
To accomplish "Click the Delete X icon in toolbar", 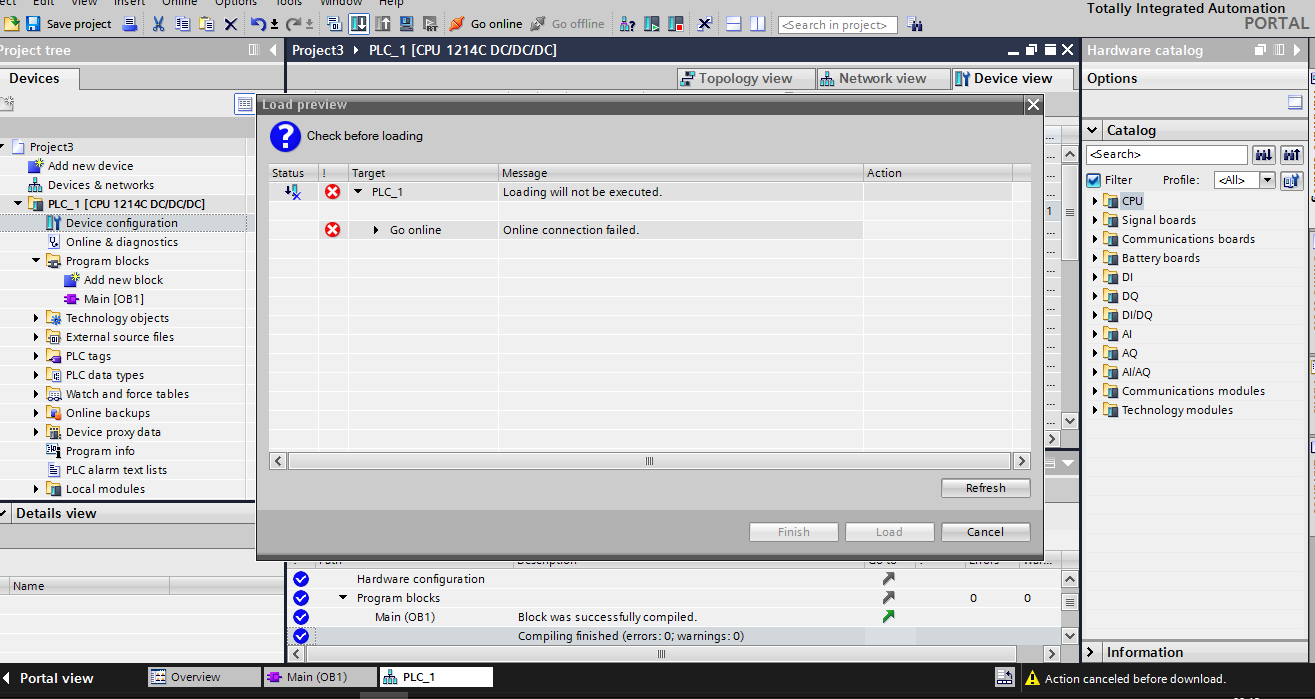I will tap(230, 24).
